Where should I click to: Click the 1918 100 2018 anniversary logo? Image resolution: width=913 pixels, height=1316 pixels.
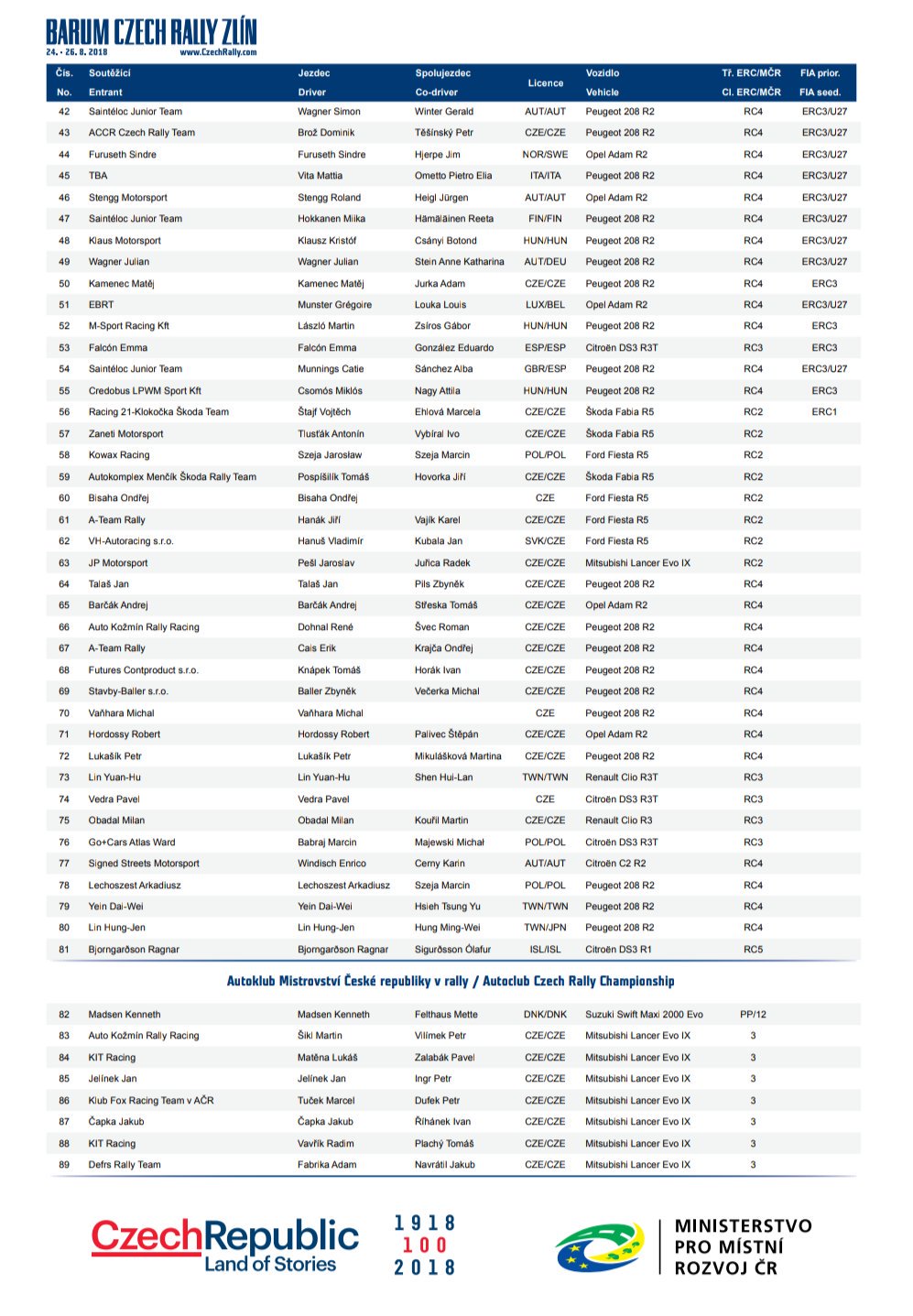(x=425, y=1245)
